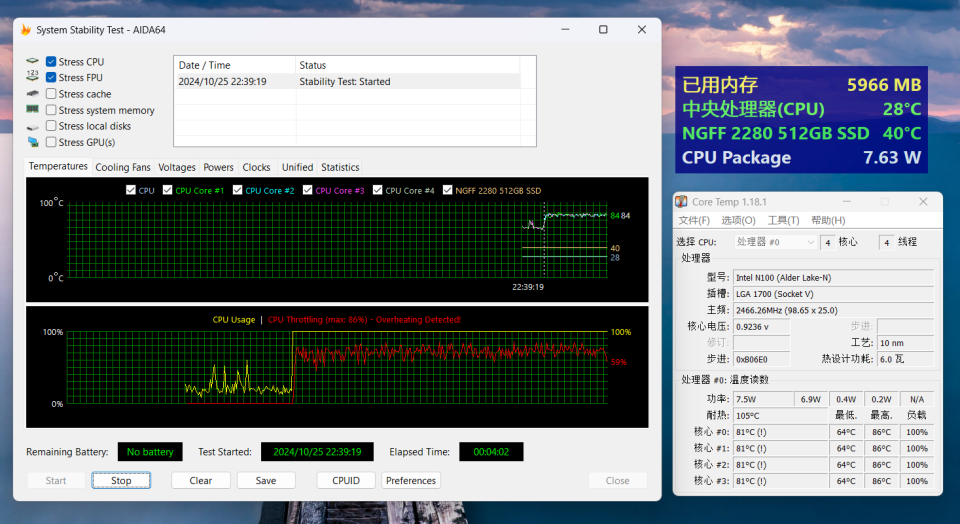This screenshot has width=960, height=524.
Task: Click the Clear button
Action: coord(201,481)
